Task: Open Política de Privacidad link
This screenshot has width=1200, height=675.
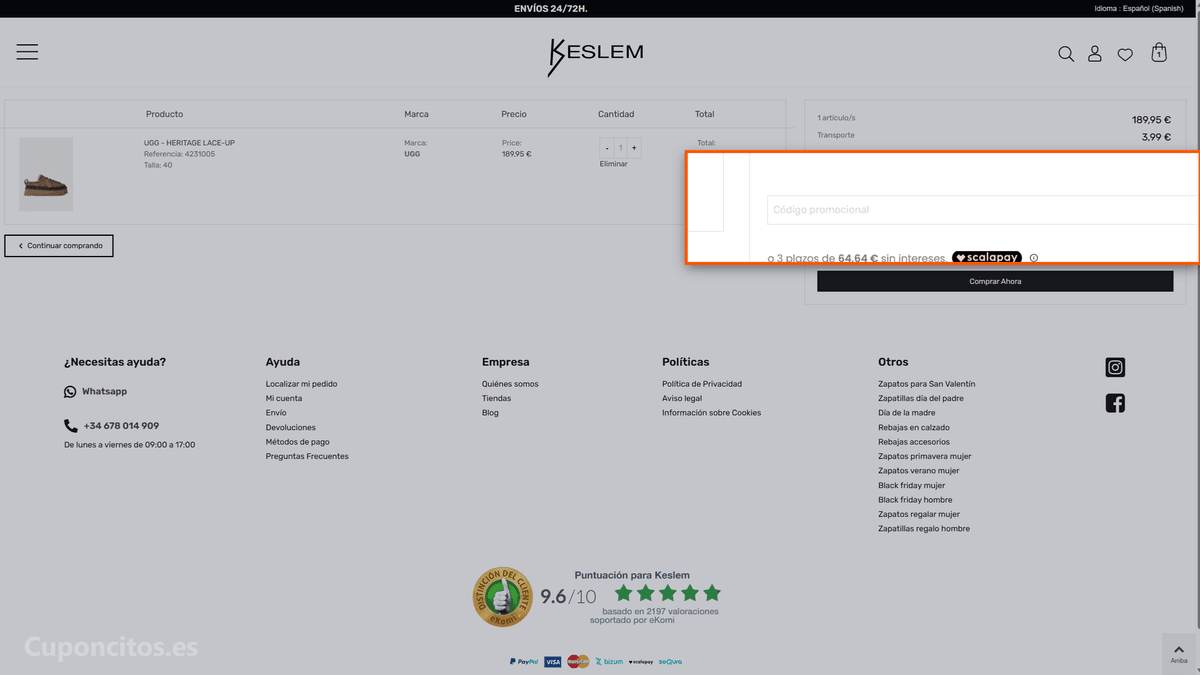Action: [702, 384]
